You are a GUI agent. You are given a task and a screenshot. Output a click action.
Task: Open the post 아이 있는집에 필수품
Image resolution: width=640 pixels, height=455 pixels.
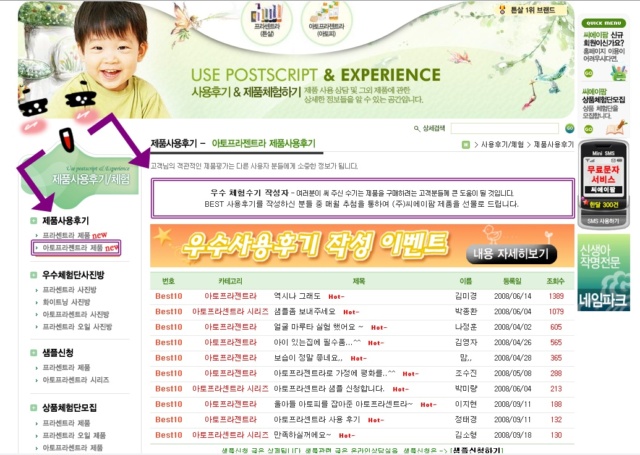317,343
